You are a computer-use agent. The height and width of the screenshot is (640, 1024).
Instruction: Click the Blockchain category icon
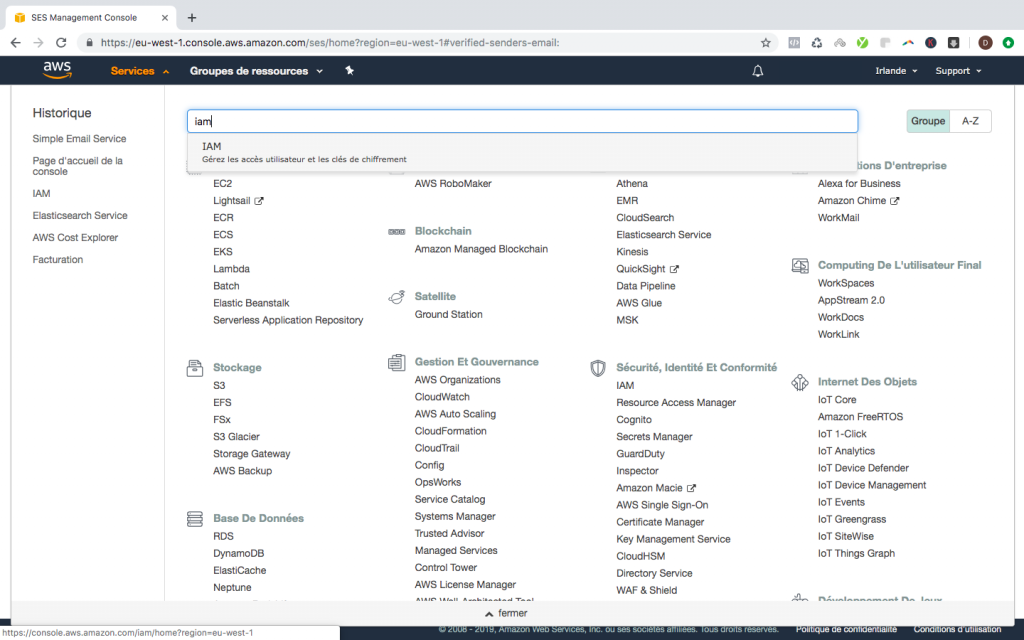click(x=396, y=231)
